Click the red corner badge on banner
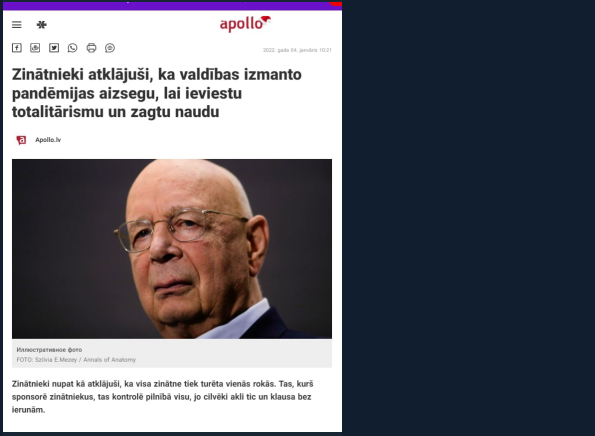The image size is (595, 436). click(x=336, y=4)
